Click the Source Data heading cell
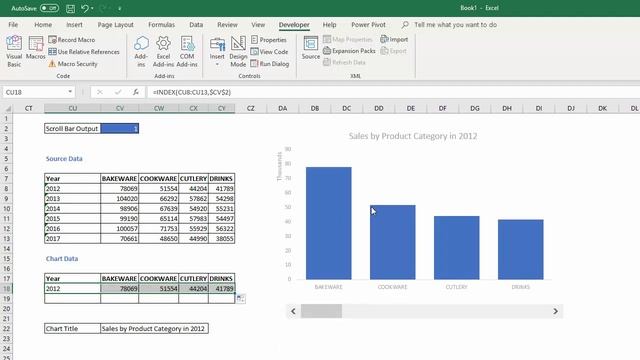 click(x=72, y=159)
